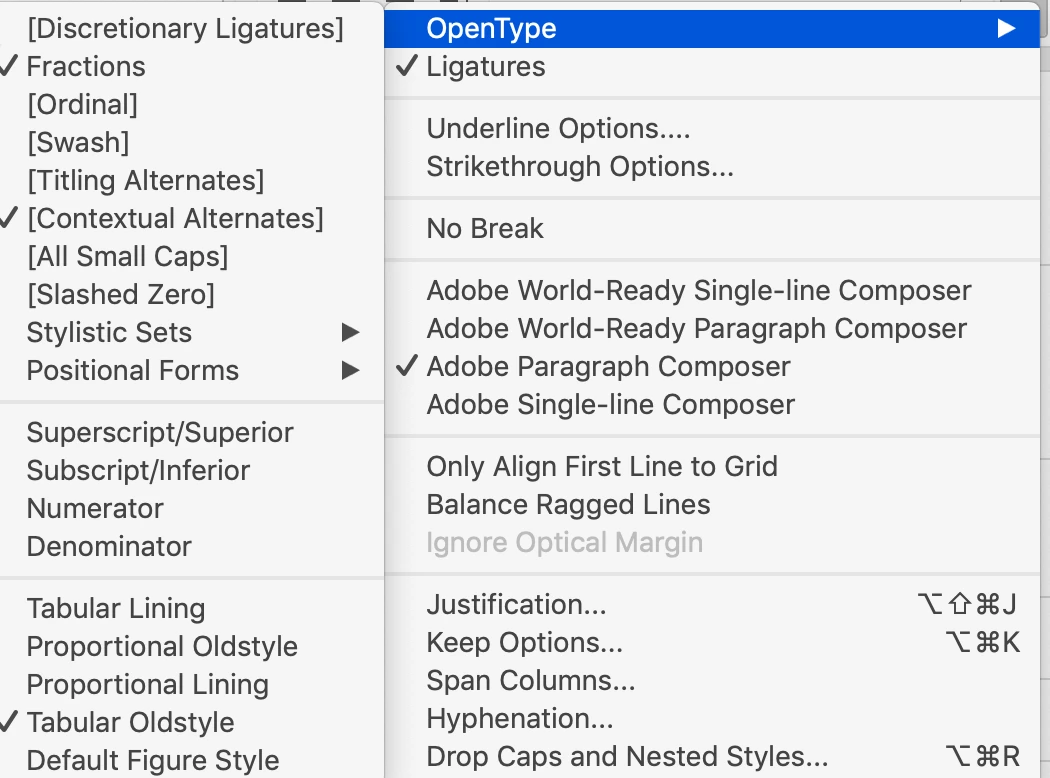Apply Denominator formatting
The image size is (1050, 778).
point(192,547)
